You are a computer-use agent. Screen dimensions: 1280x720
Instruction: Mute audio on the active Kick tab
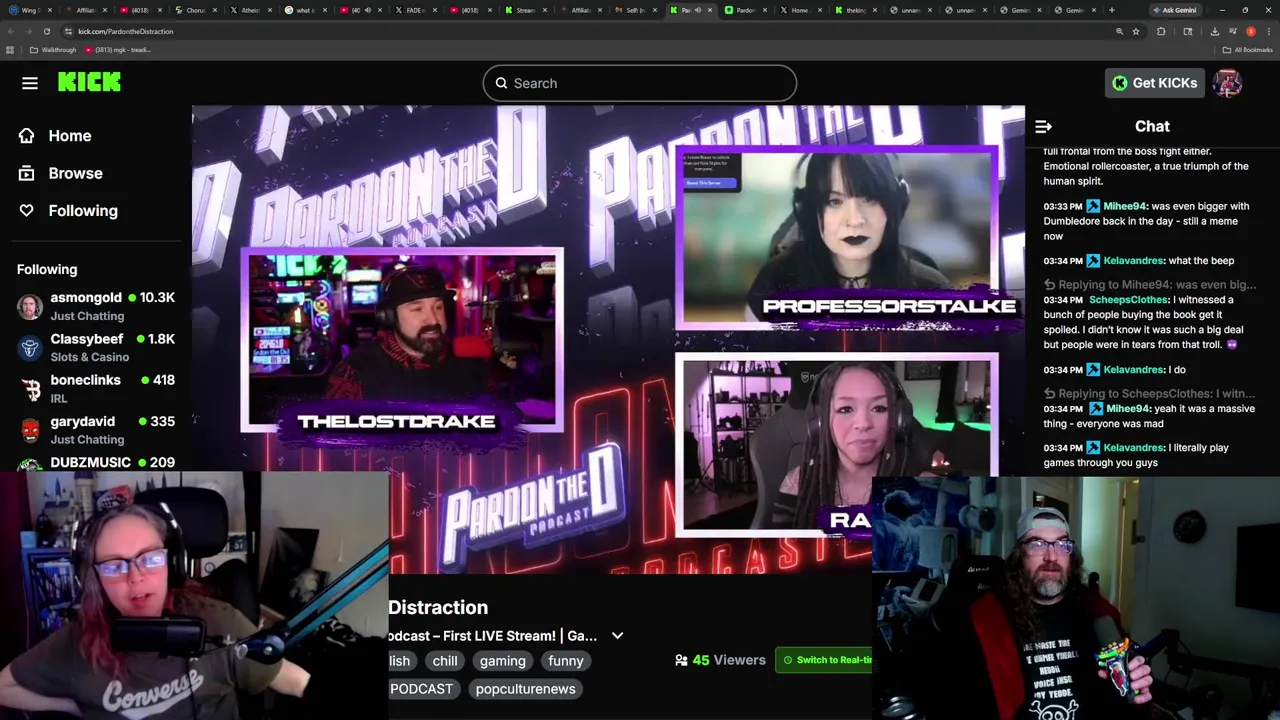pyautogui.click(x=698, y=10)
